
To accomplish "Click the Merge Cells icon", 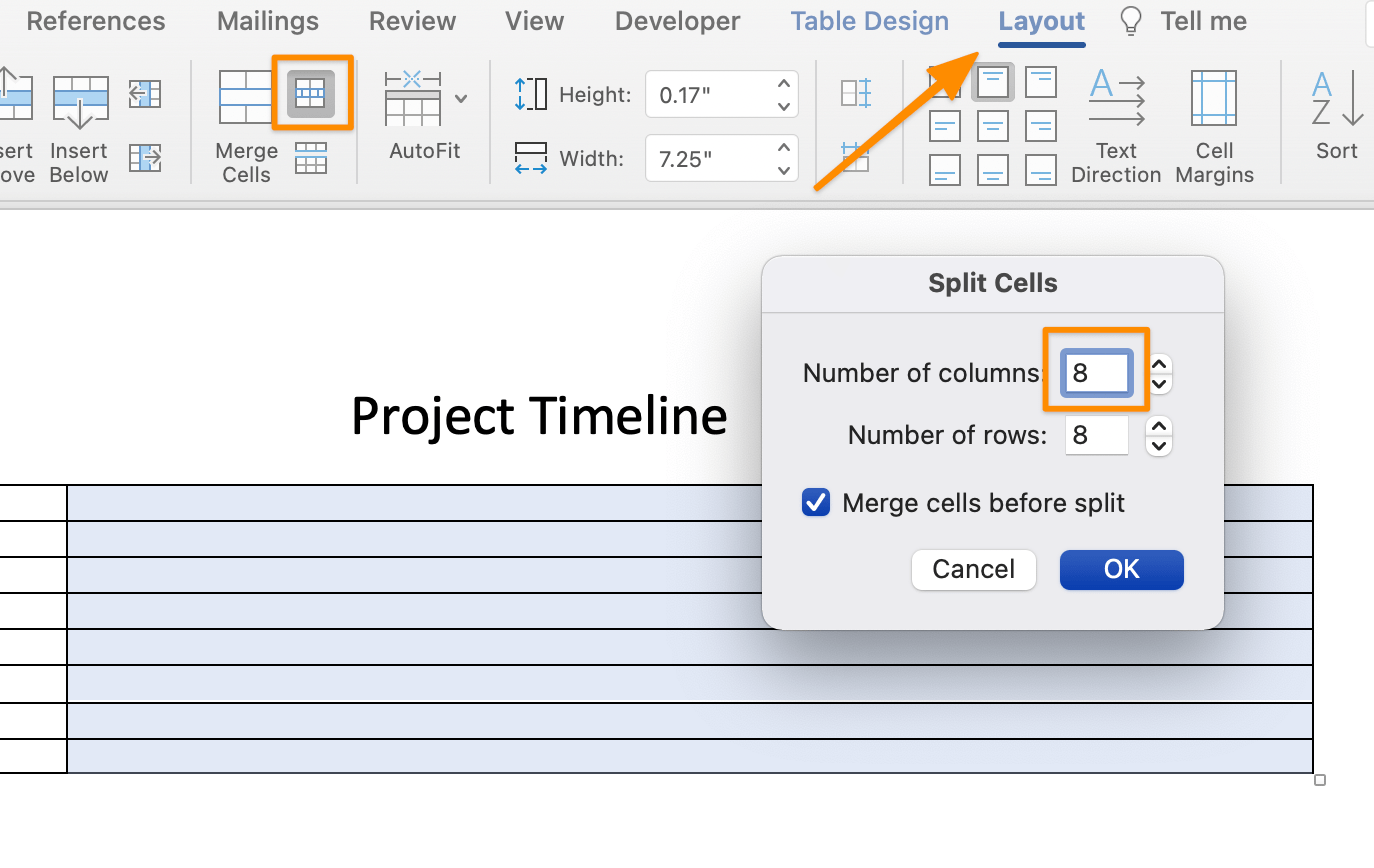I will 245,97.
